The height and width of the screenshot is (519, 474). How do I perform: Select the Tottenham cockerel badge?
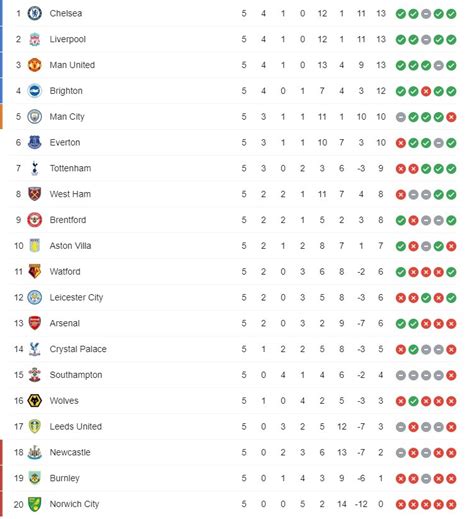[x=34, y=168]
